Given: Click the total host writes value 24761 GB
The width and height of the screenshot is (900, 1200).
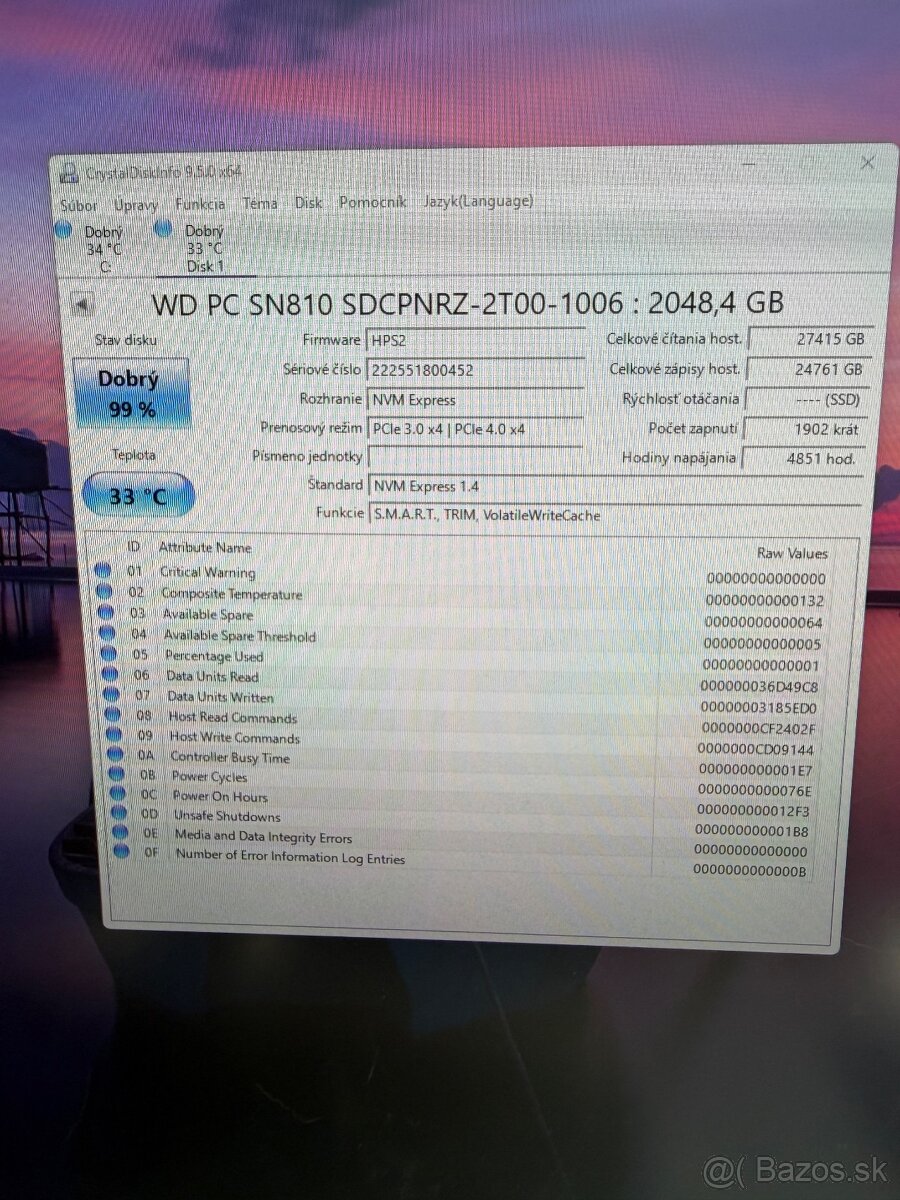Looking at the screenshot, I should pyautogui.click(x=809, y=369).
